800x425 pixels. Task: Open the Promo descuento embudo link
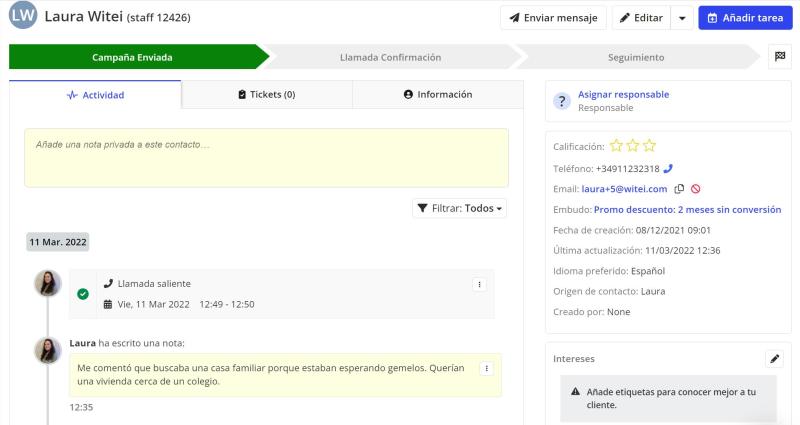687,210
